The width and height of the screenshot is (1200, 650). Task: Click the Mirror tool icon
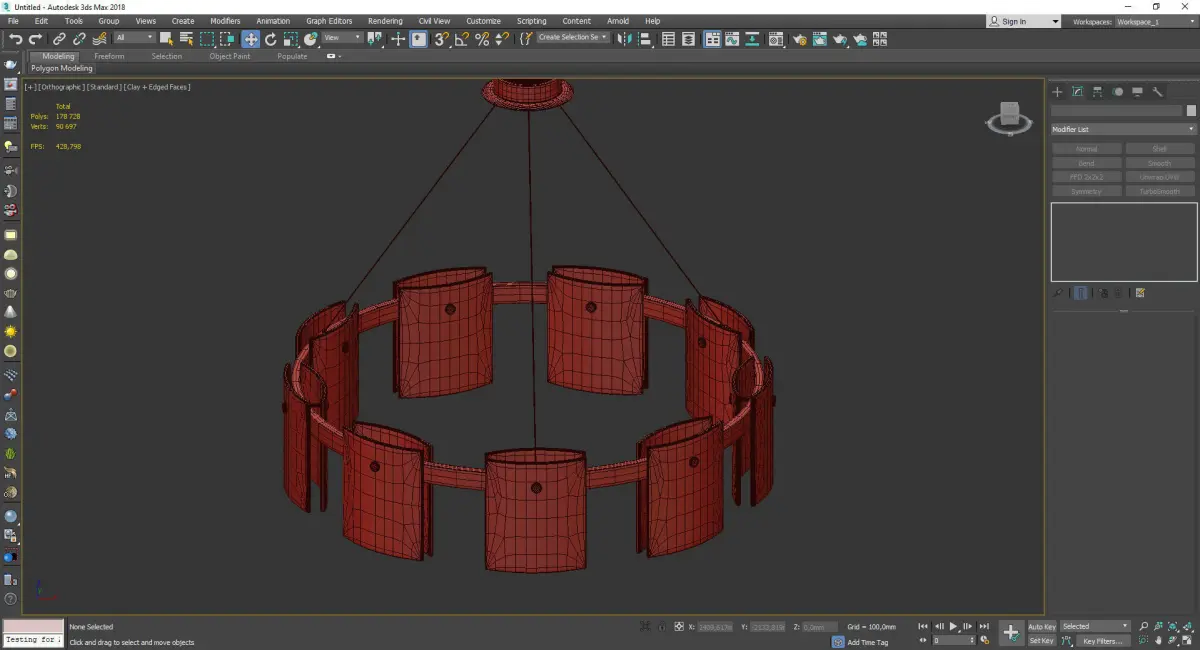click(624, 39)
